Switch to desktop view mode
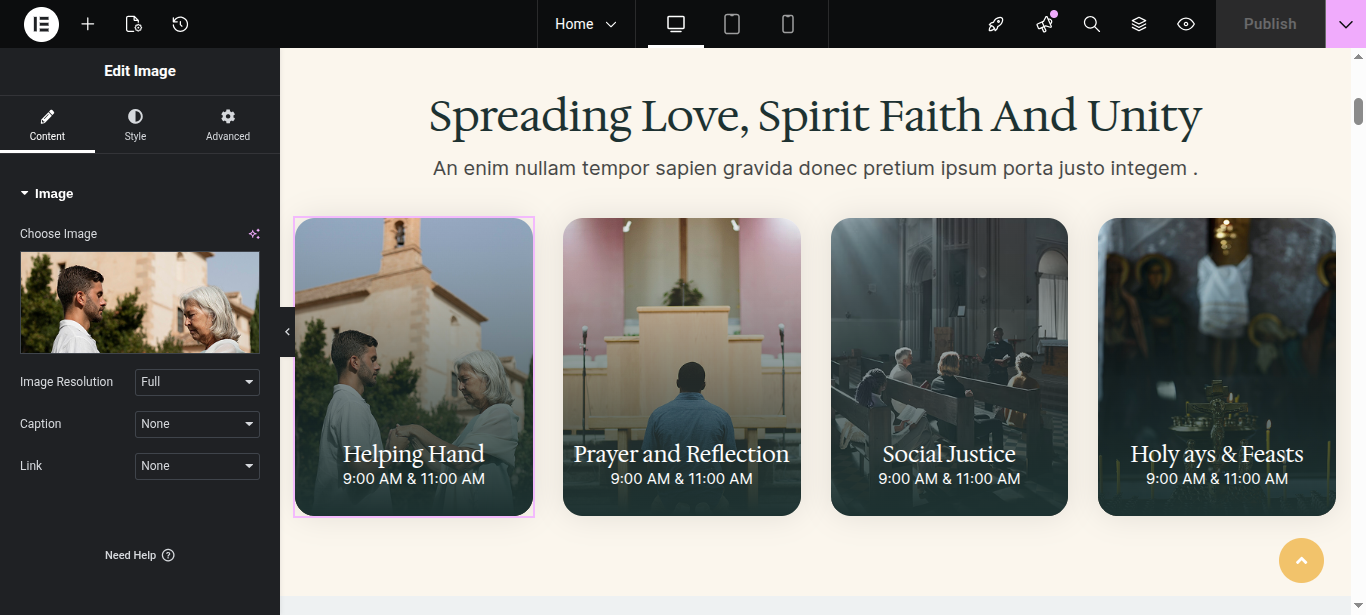 [676, 24]
